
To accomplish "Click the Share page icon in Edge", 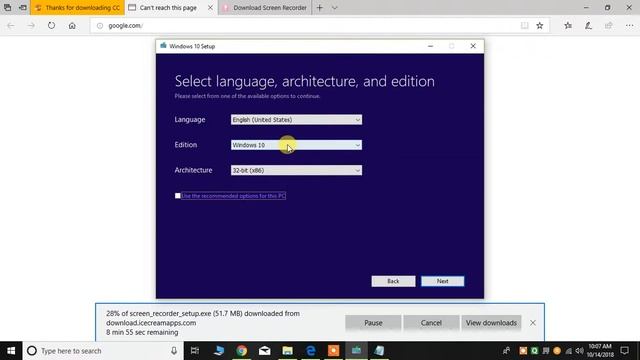I will 609,25.
